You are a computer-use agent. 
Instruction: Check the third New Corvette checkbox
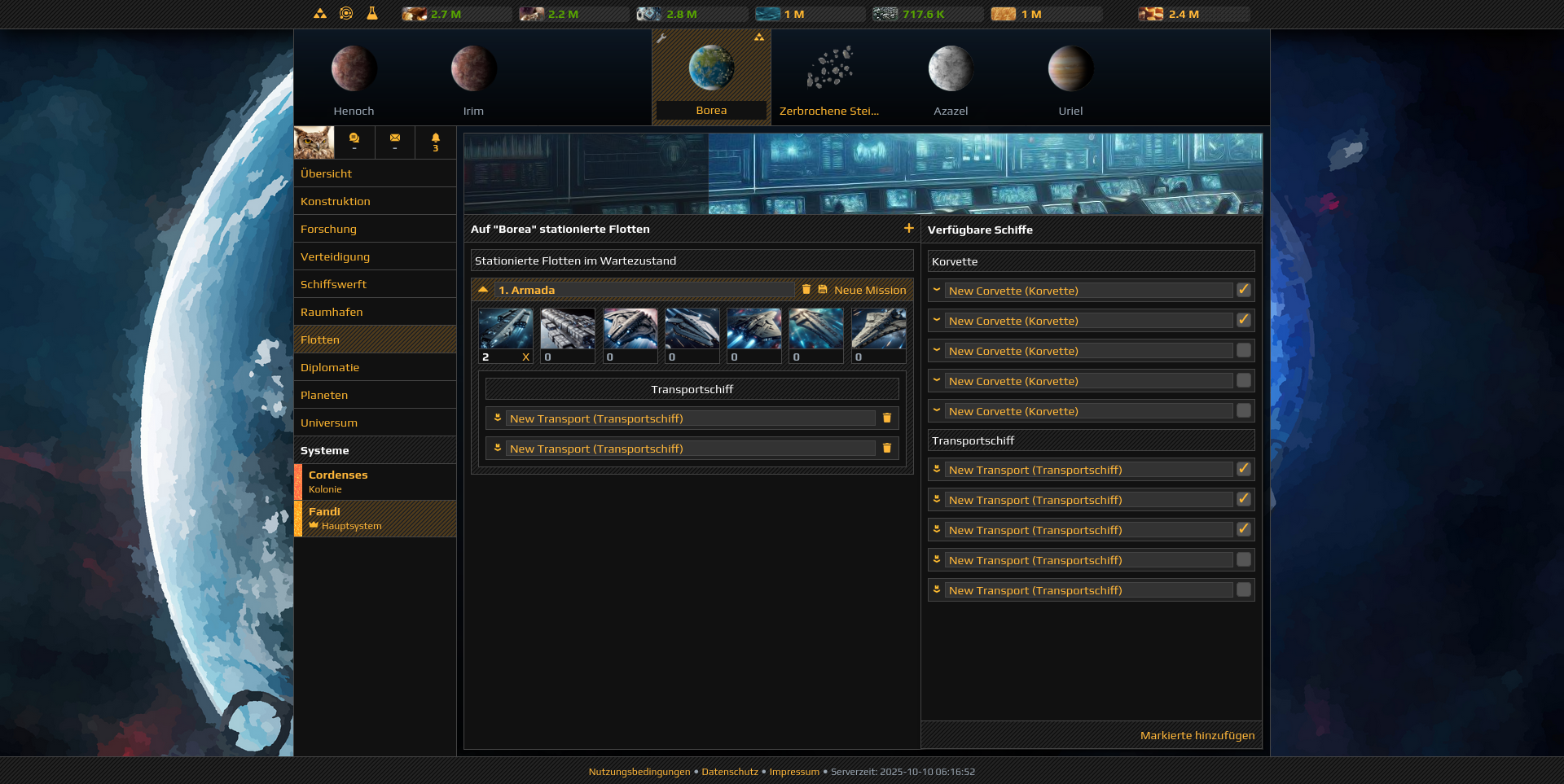click(x=1244, y=350)
